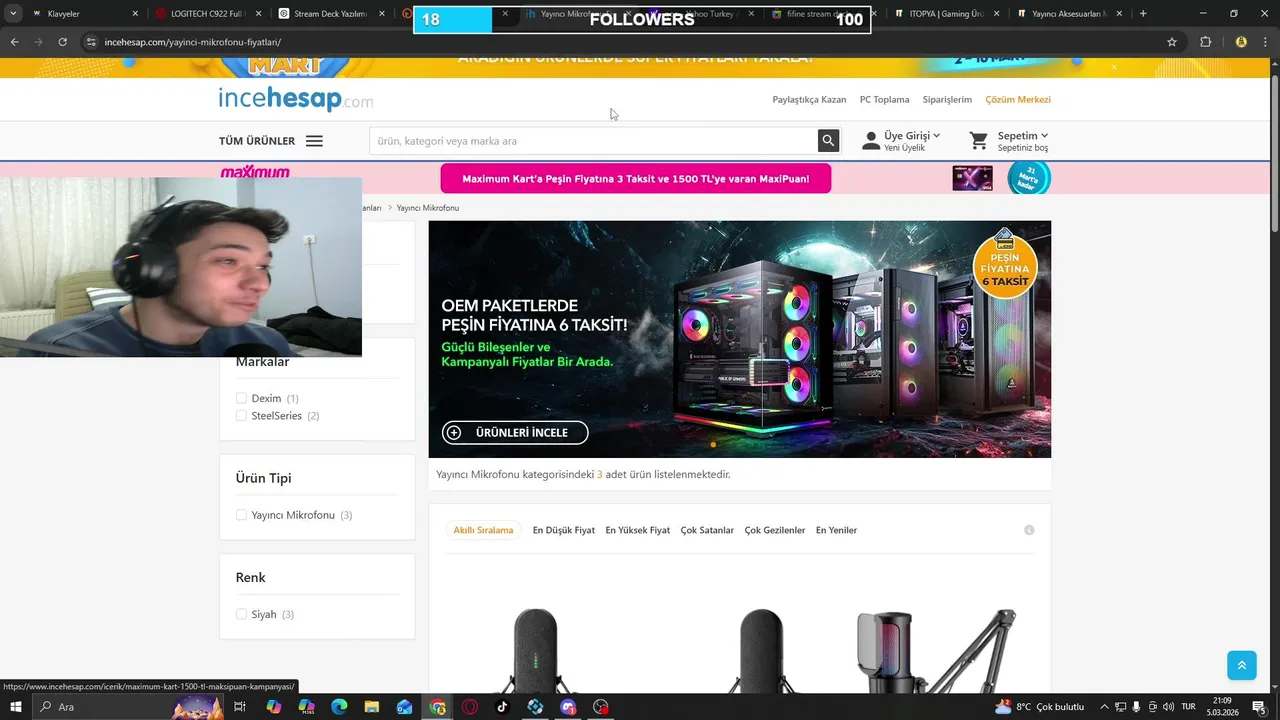Check the Yayıncı Mikrofonu product type filter
This screenshot has height=720, width=1280.
click(241, 515)
